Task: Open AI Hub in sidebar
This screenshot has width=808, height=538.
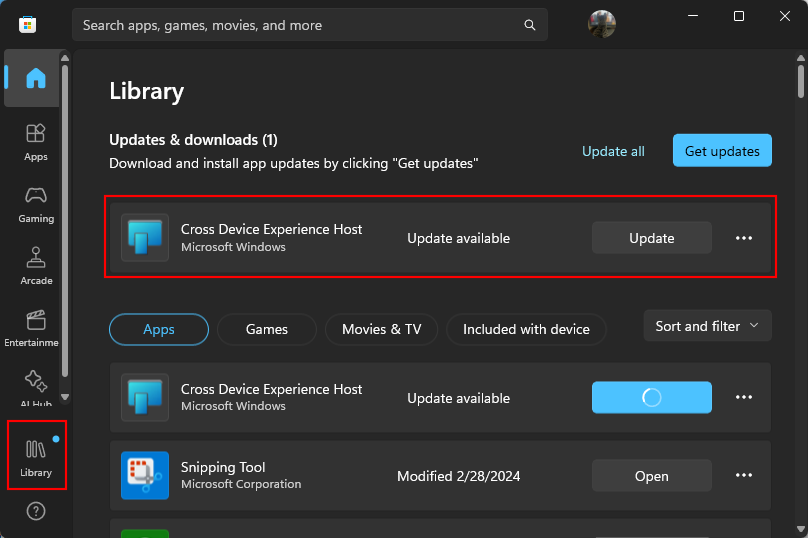Action: 36,388
